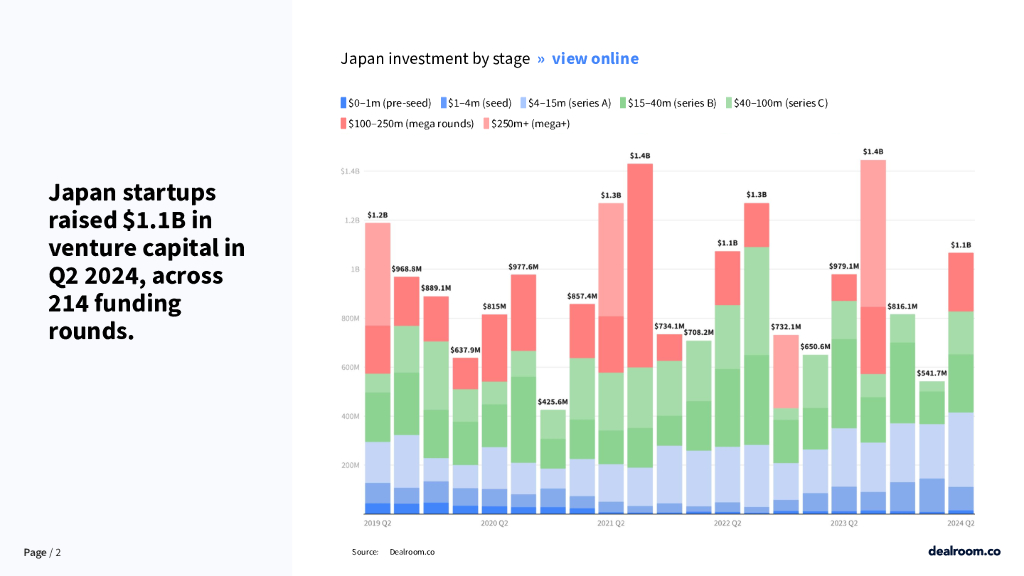1024x576 pixels.
Task: Open the "view online" link
Action: (x=595, y=58)
